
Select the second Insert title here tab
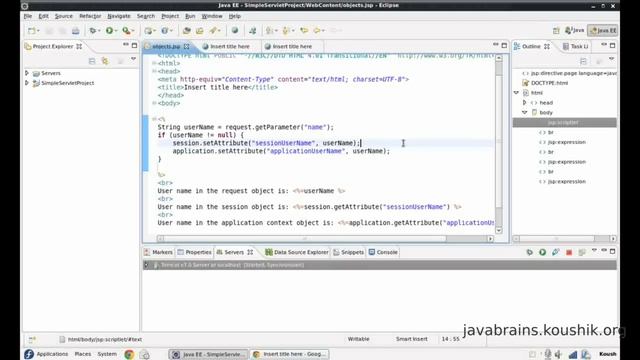click(x=291, y=47)
